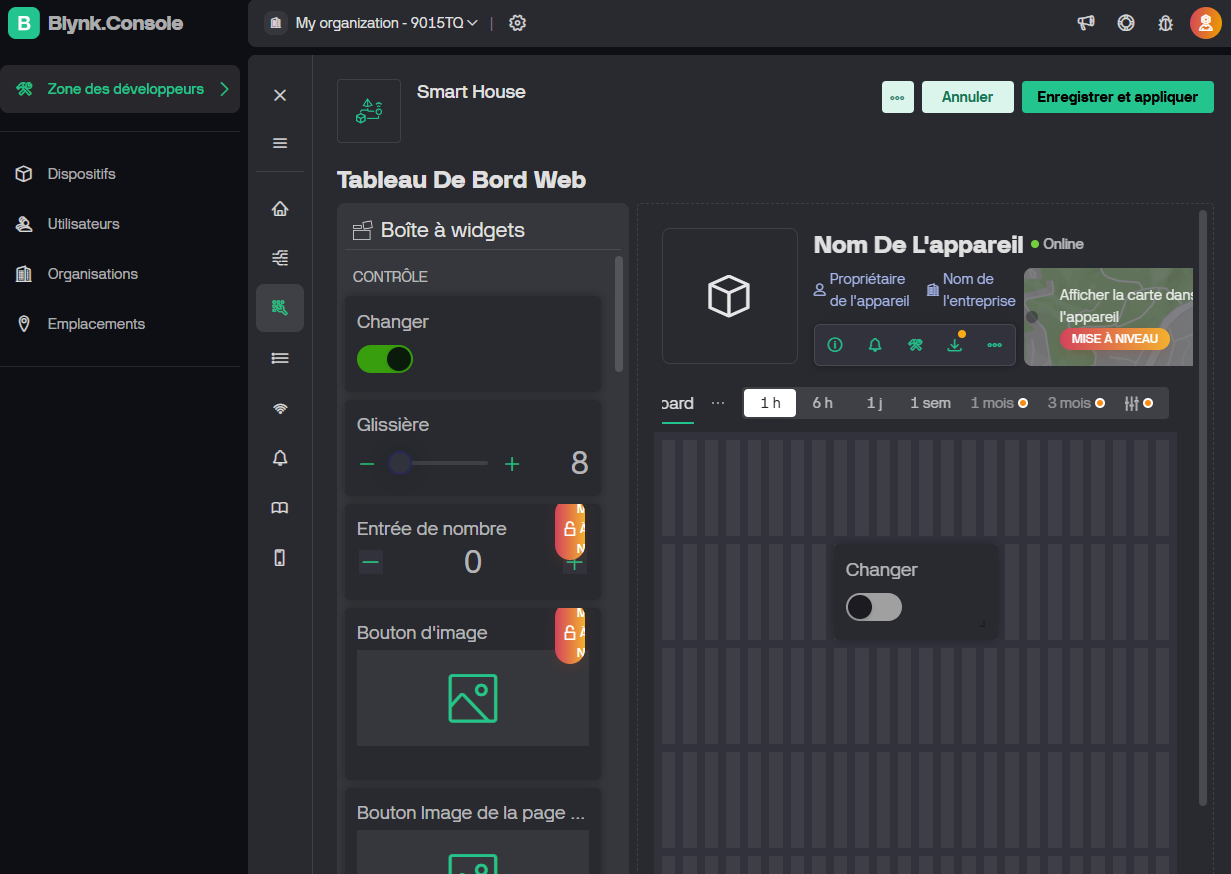Screen dimensions: 1231x874
Task: Click the map preview thumbnail
Action: [1108, 316]
